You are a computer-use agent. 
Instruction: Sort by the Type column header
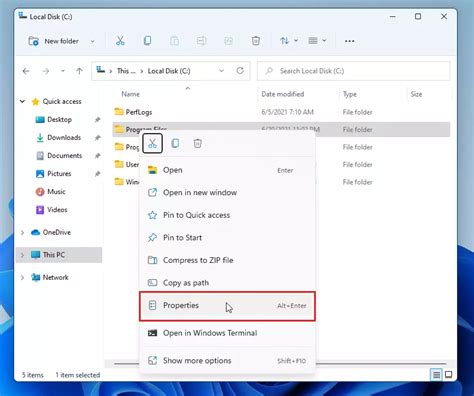click(x=350, y=94)
